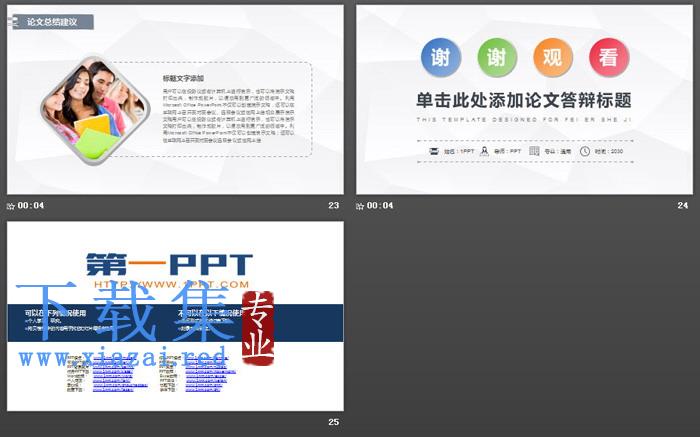Image resolution: width=700 pixels, height=437 pixels.
Task: Click the building icon on slide 24
Action: (534, 151)
